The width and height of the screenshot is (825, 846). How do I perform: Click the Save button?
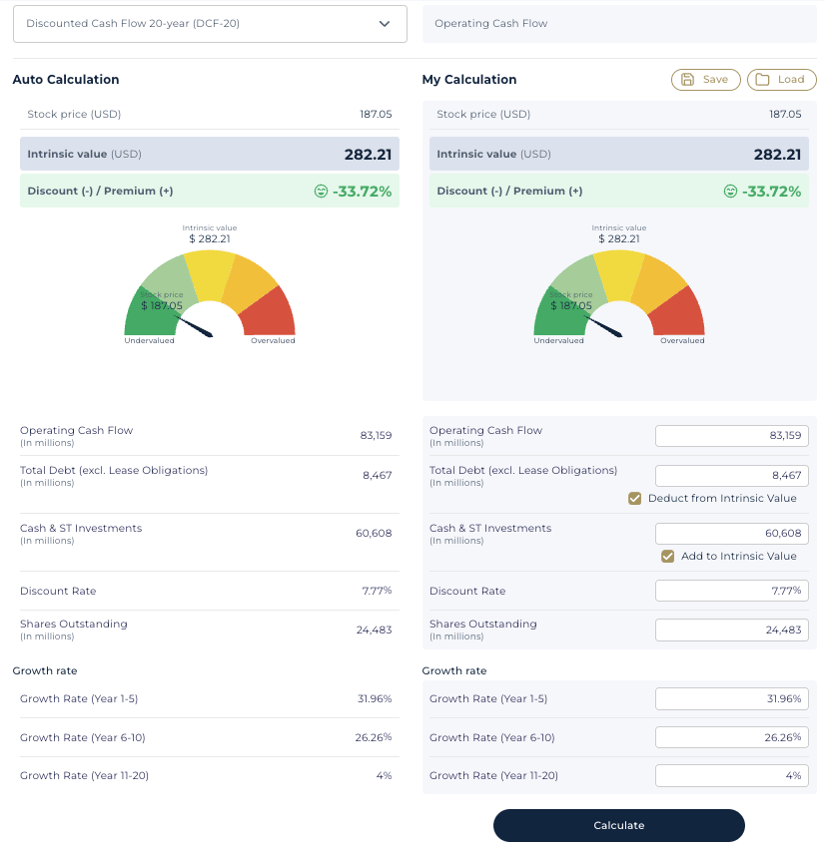[705, 79]
